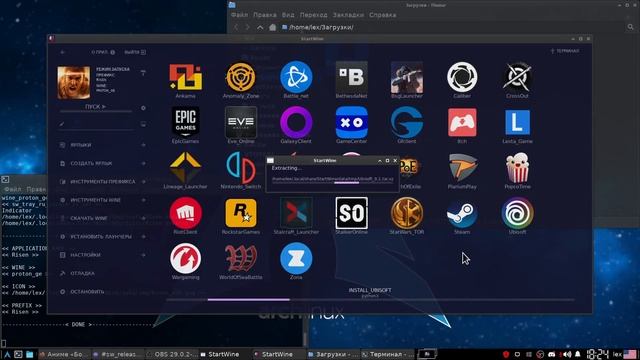Click the GalaxyClient purple ring icon
The width and height of the screenshot is (640, 360).
296,122
